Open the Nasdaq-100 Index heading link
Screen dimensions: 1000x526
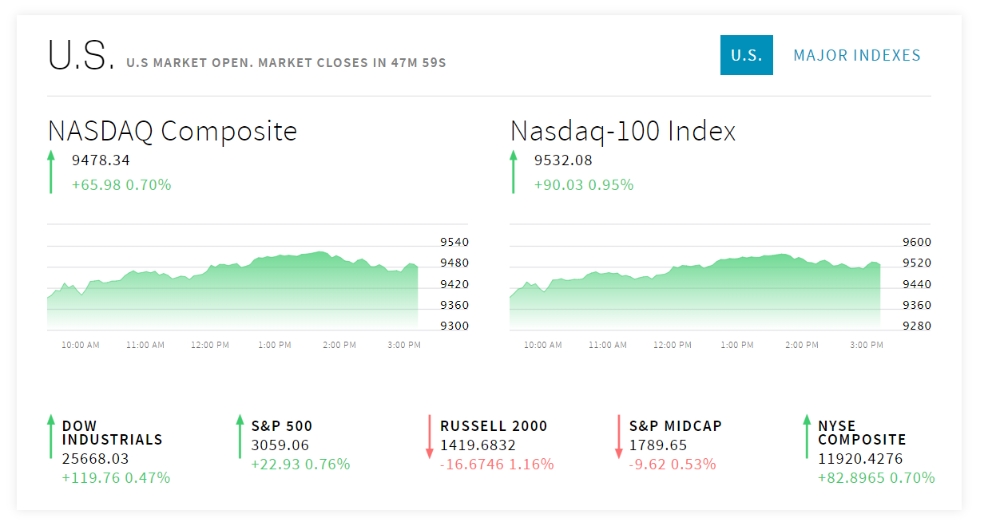point(623,131)
